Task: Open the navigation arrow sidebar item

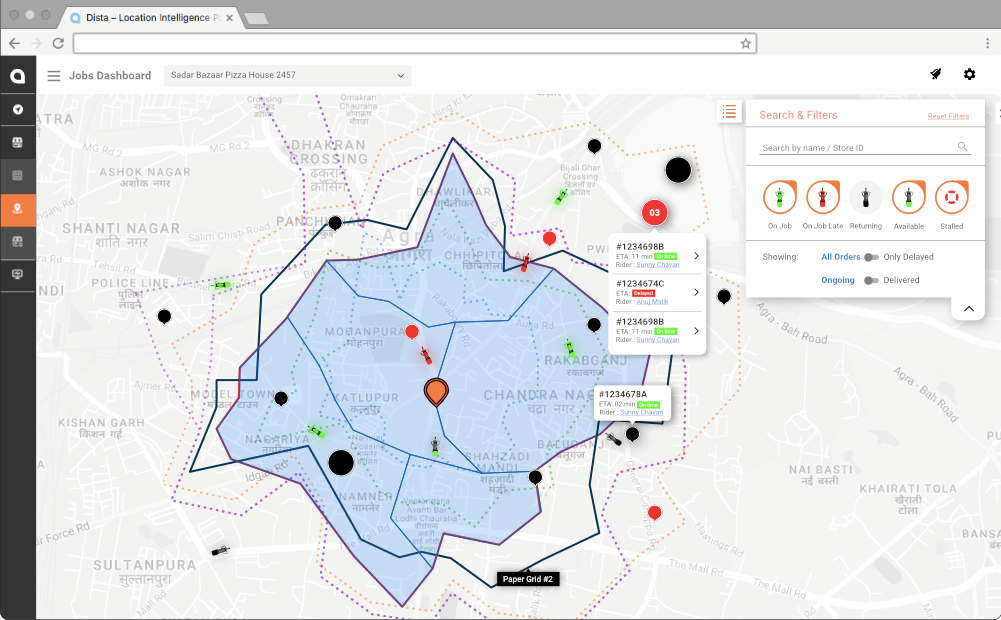Action: (17, 109)
